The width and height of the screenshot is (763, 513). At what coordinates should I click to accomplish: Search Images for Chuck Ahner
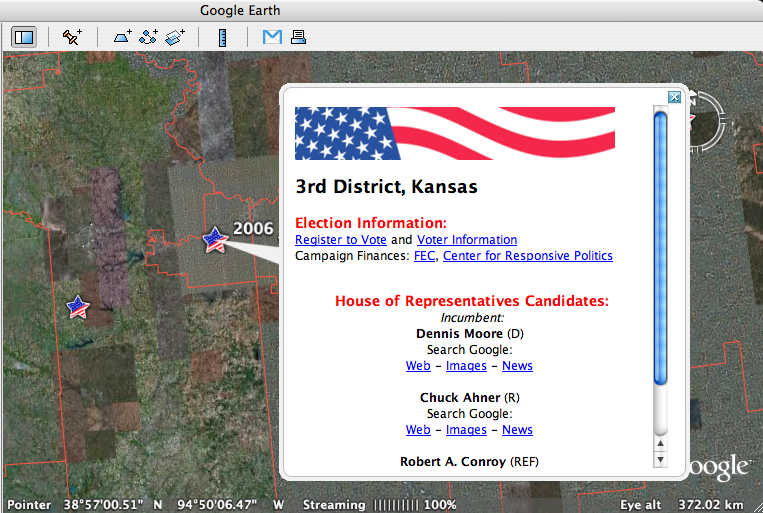(466, 430)
